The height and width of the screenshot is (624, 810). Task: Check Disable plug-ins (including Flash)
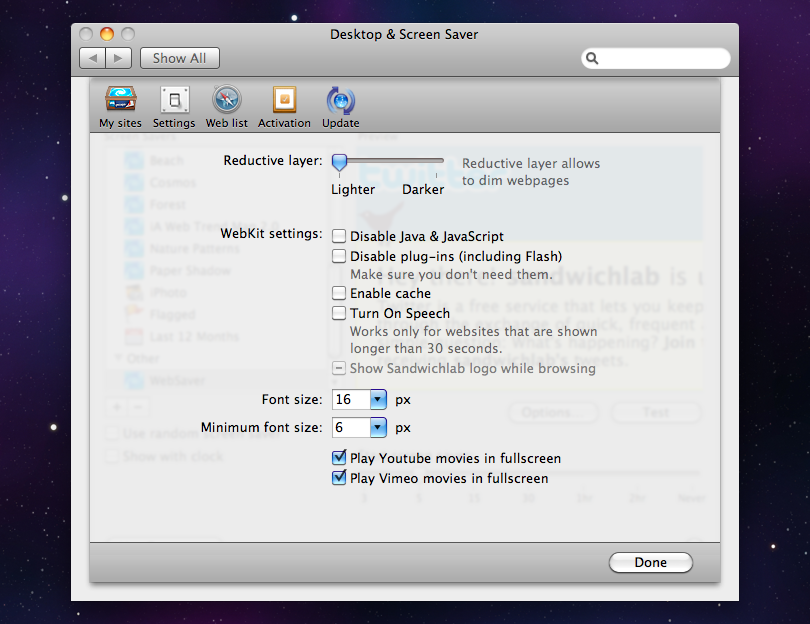(340, 257)
